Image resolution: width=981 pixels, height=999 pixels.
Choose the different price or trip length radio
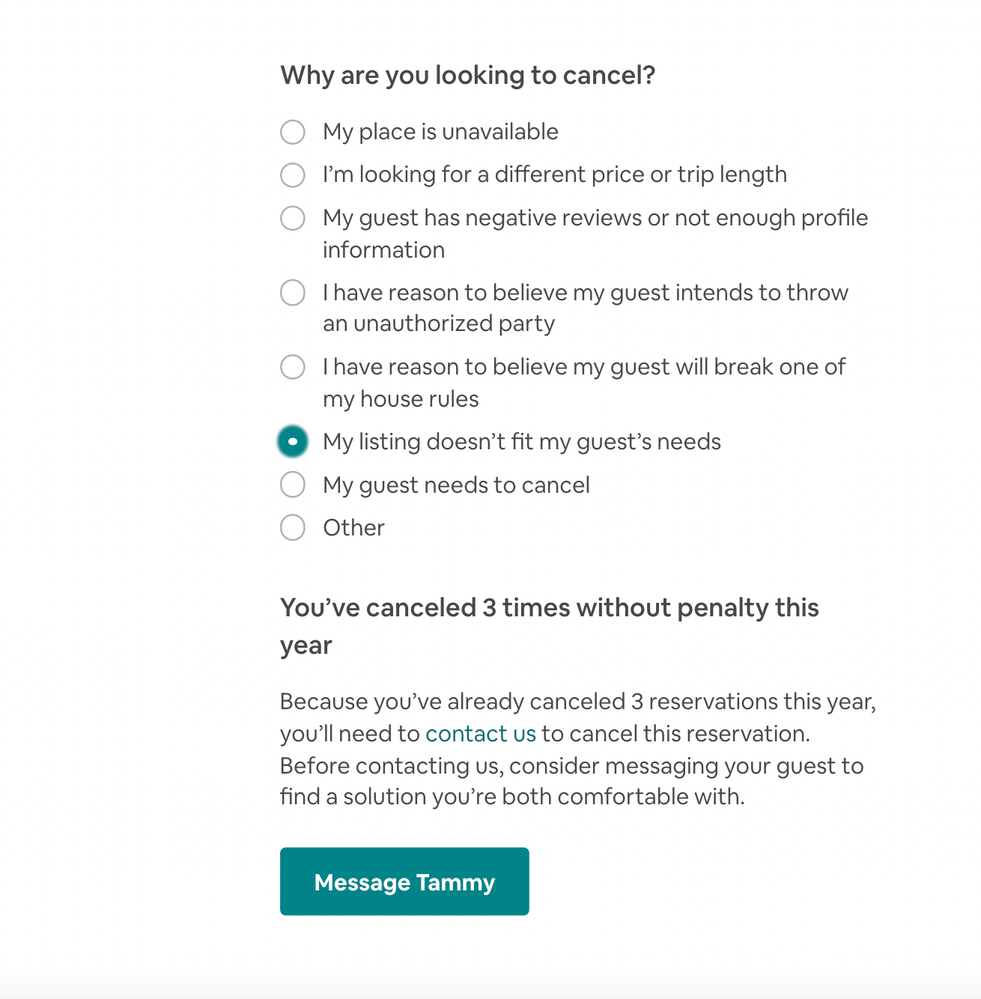pyautogui.click(x=292, y=175)
